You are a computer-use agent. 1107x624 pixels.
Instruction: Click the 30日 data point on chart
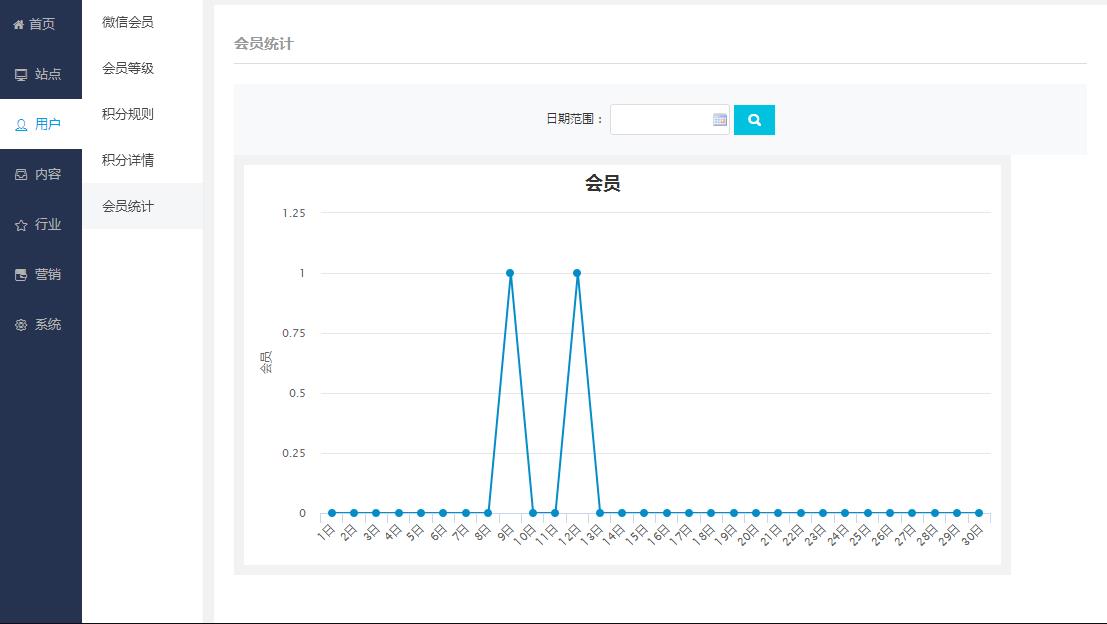(979, 513)
